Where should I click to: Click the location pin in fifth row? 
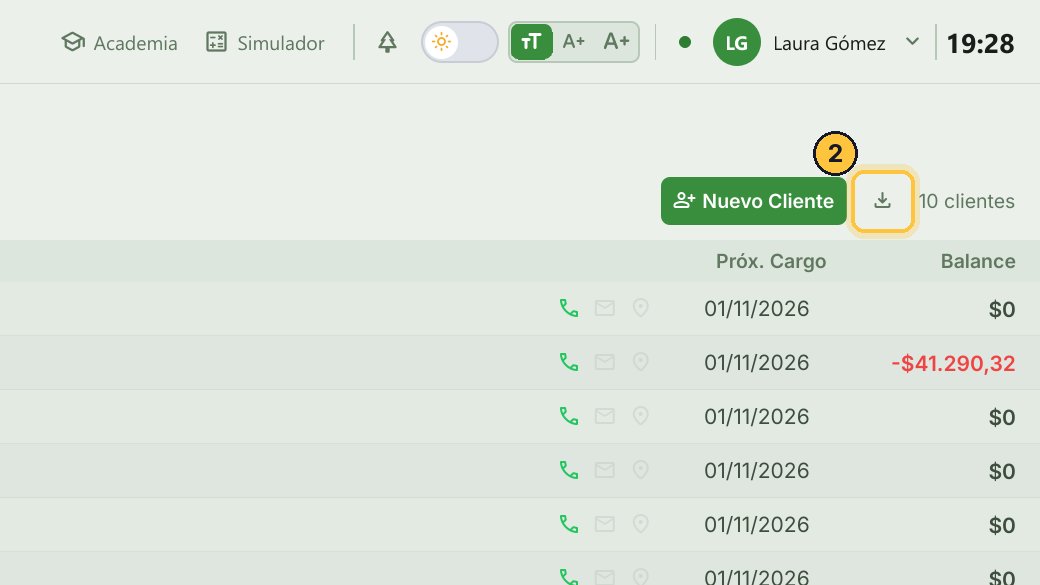[x=640, y=525]
